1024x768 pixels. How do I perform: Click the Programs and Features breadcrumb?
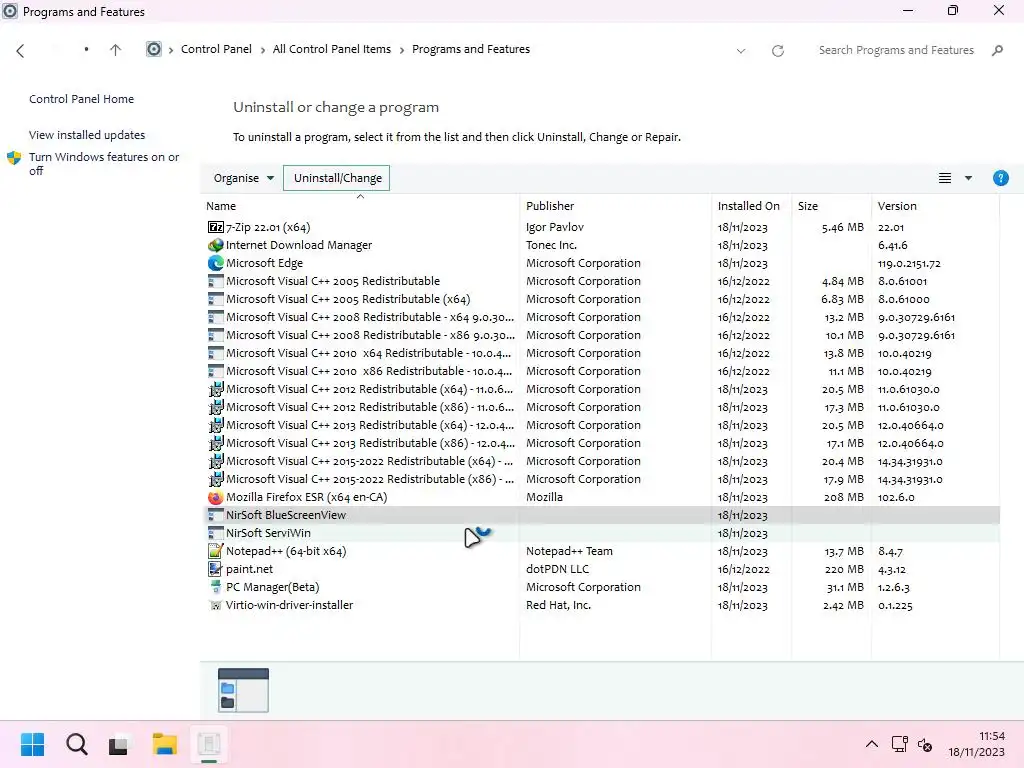[x=471, y=50]
